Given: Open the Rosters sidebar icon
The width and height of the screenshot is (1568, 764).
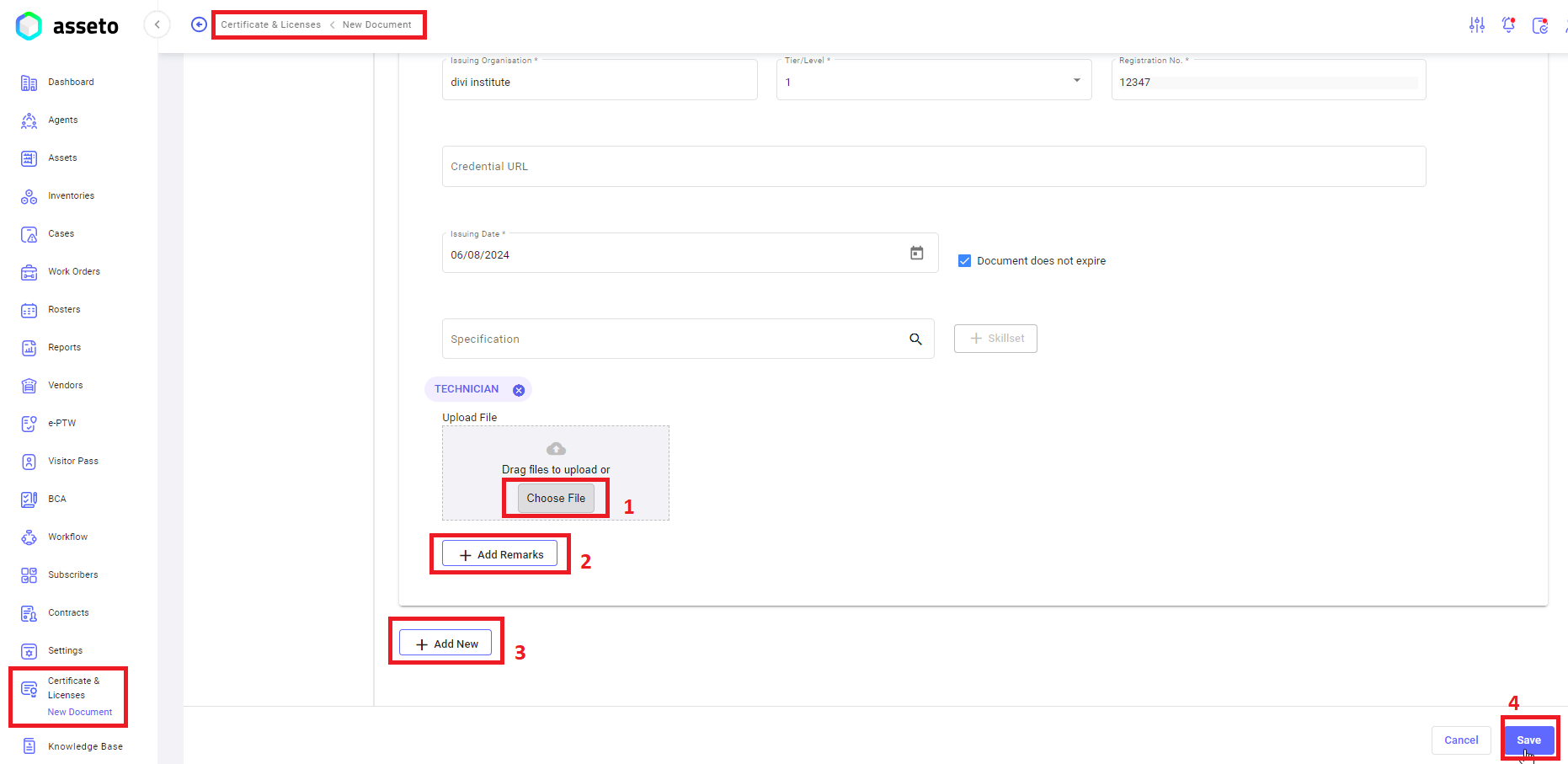Looking at the screenshot, I should [x=29, y=310].
